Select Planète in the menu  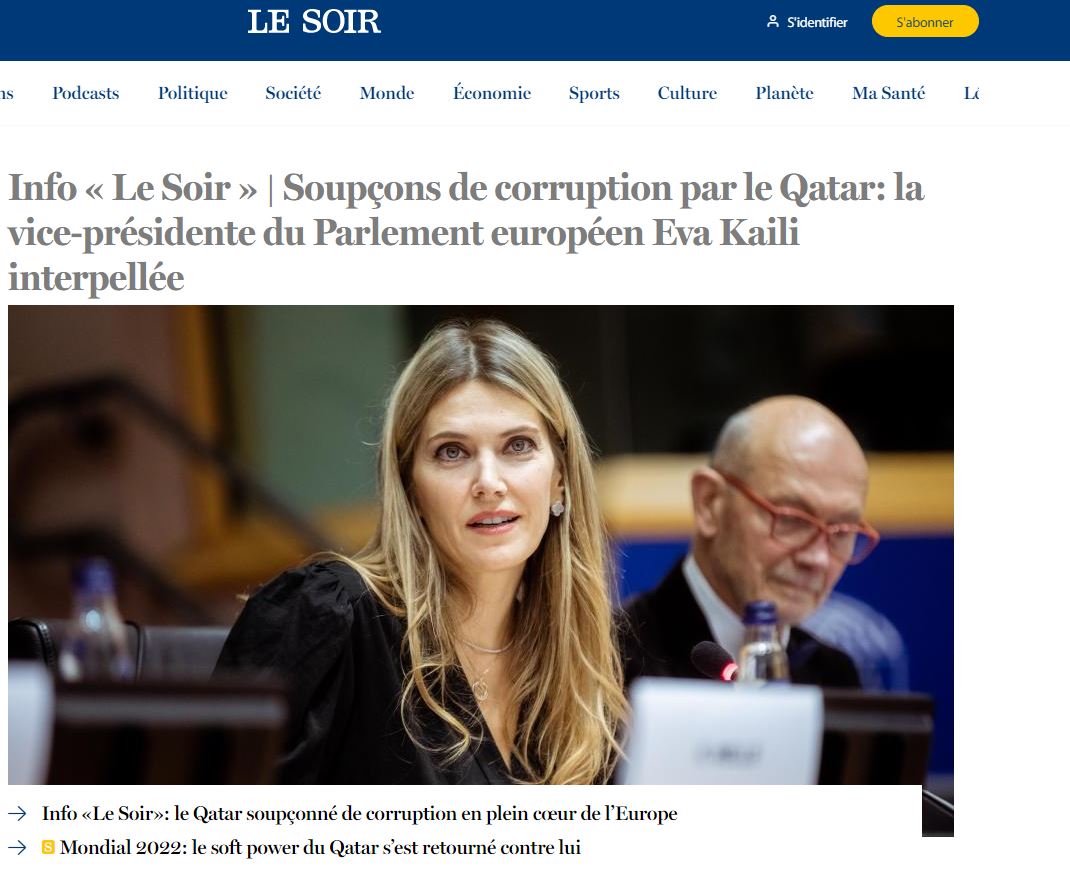pos(784,93)
